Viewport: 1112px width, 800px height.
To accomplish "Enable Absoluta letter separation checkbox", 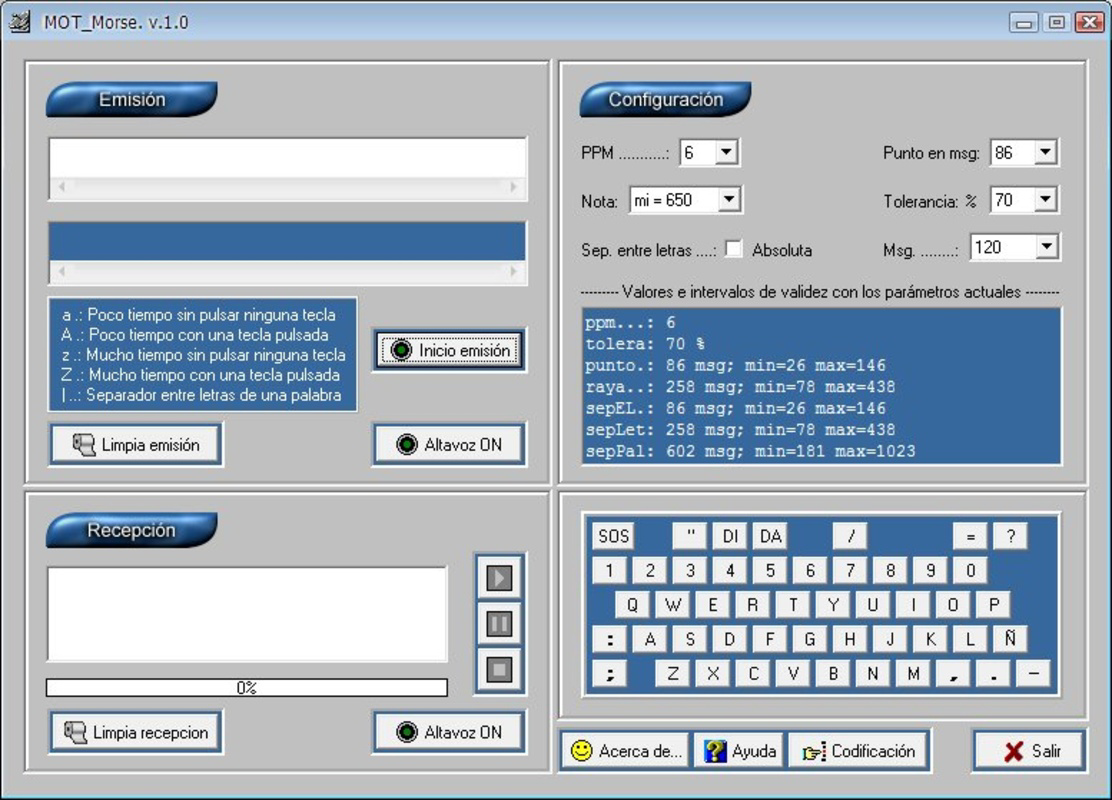I will coord(734,249).
